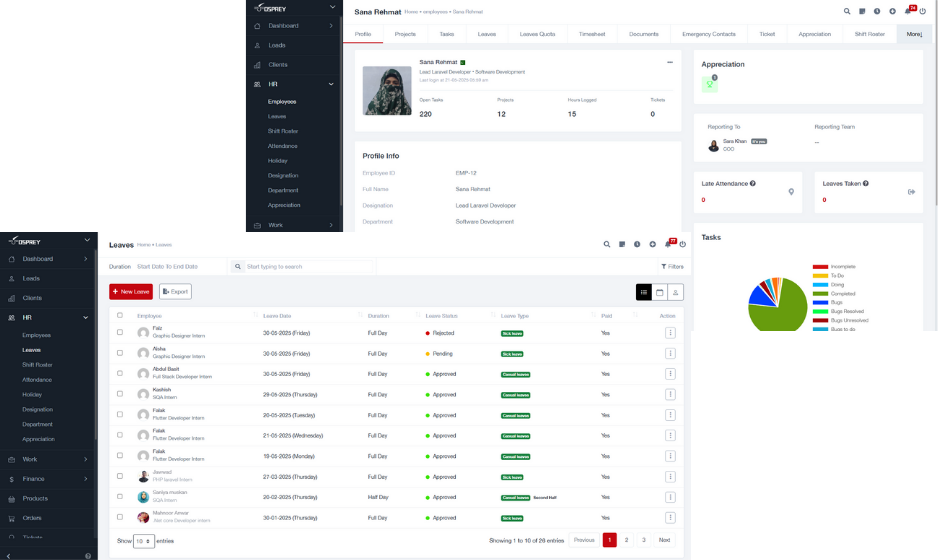The height and width of the screenshot is (560, 938).
Task: Click the Late Attendance location pin icon
Action: tap(791, 191)
